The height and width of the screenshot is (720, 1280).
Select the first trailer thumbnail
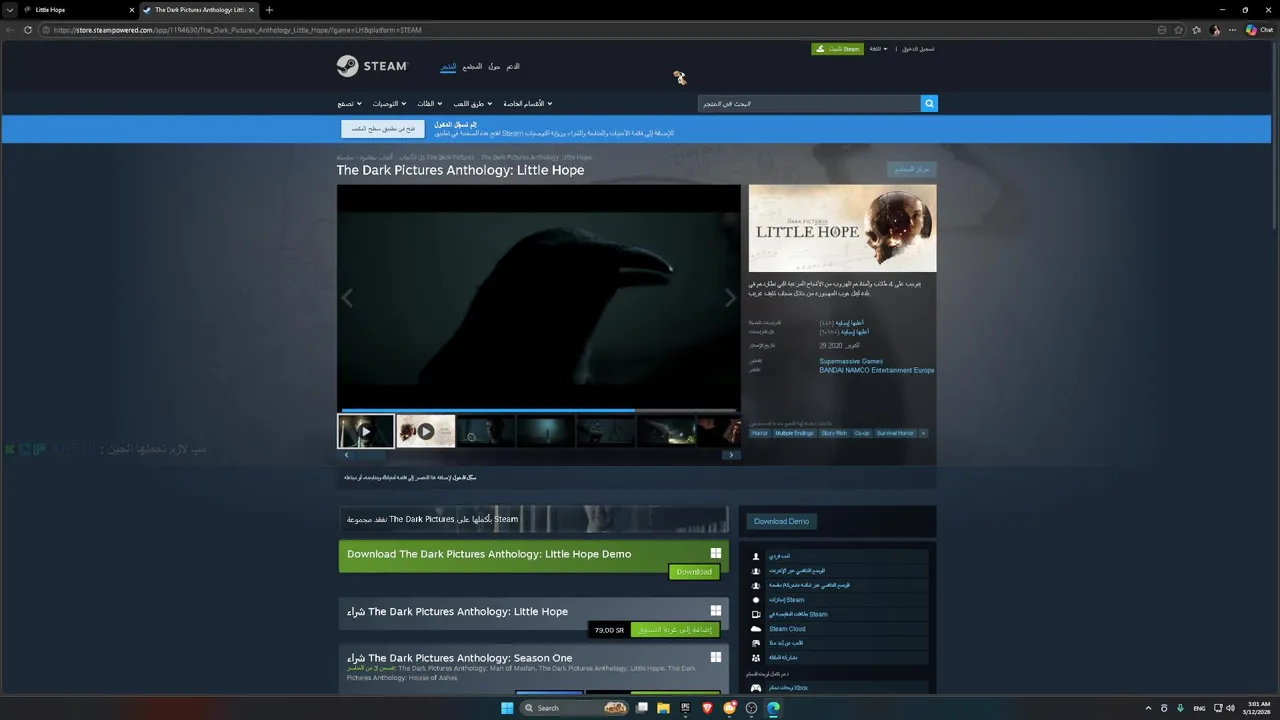coord(366,431)
